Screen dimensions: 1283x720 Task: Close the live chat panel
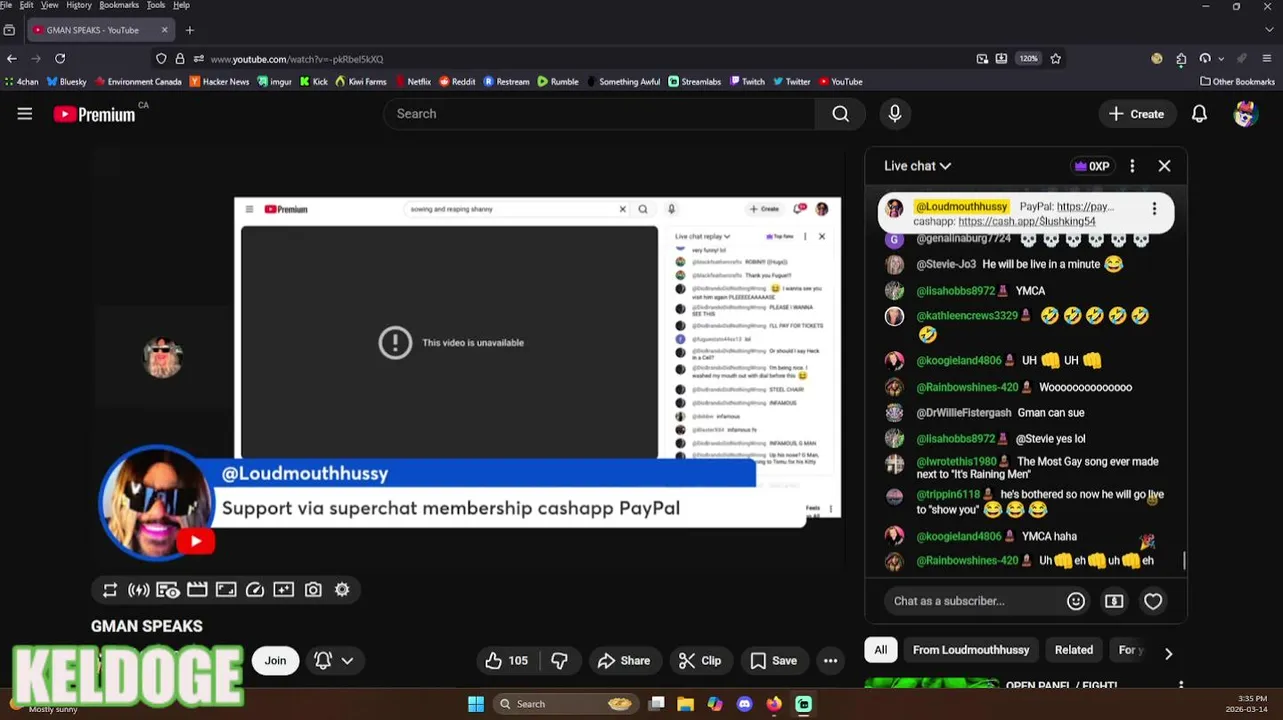(1164, 166)
